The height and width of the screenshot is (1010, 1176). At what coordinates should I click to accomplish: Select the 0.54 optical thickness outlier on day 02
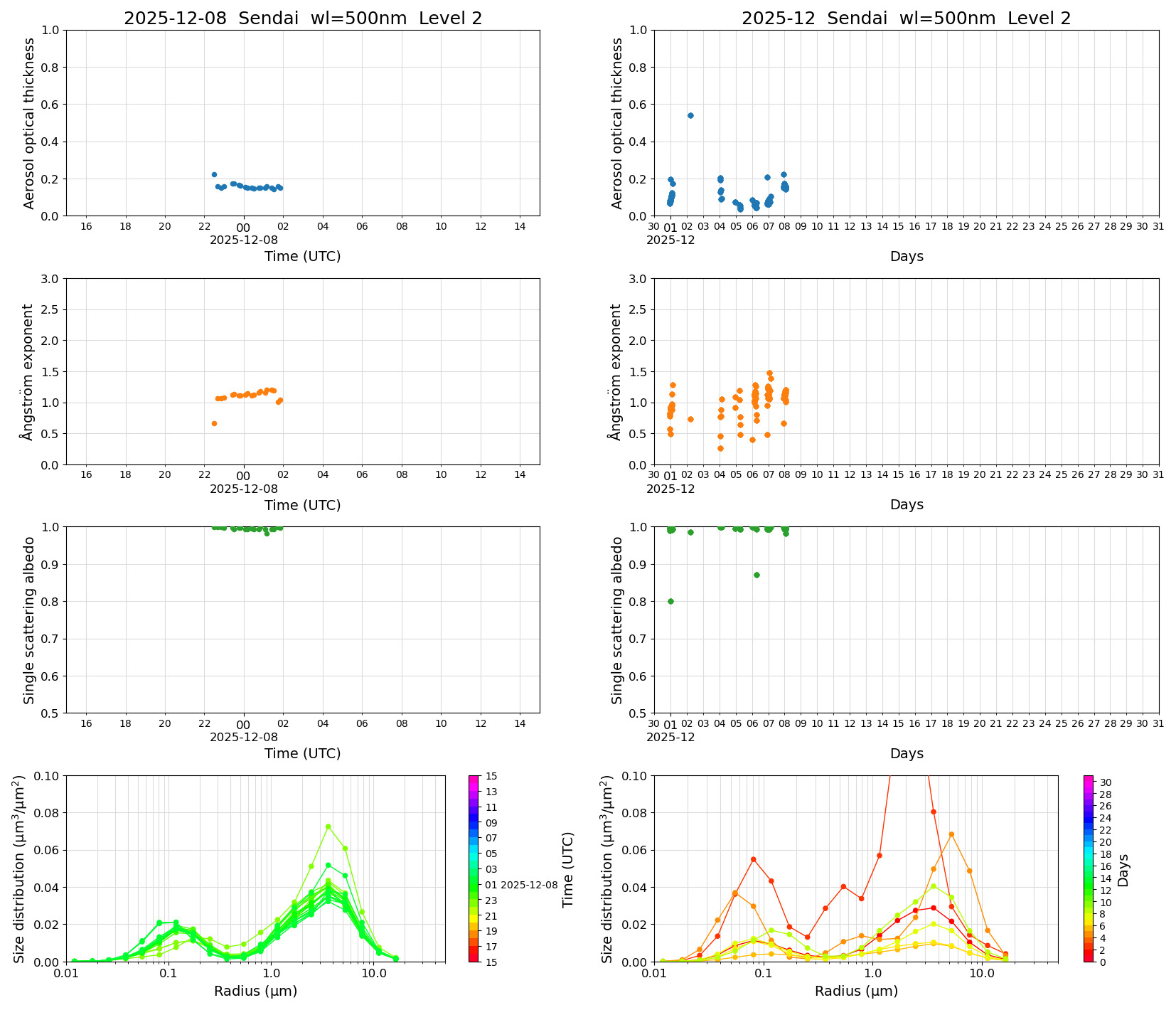pos(690,115)
